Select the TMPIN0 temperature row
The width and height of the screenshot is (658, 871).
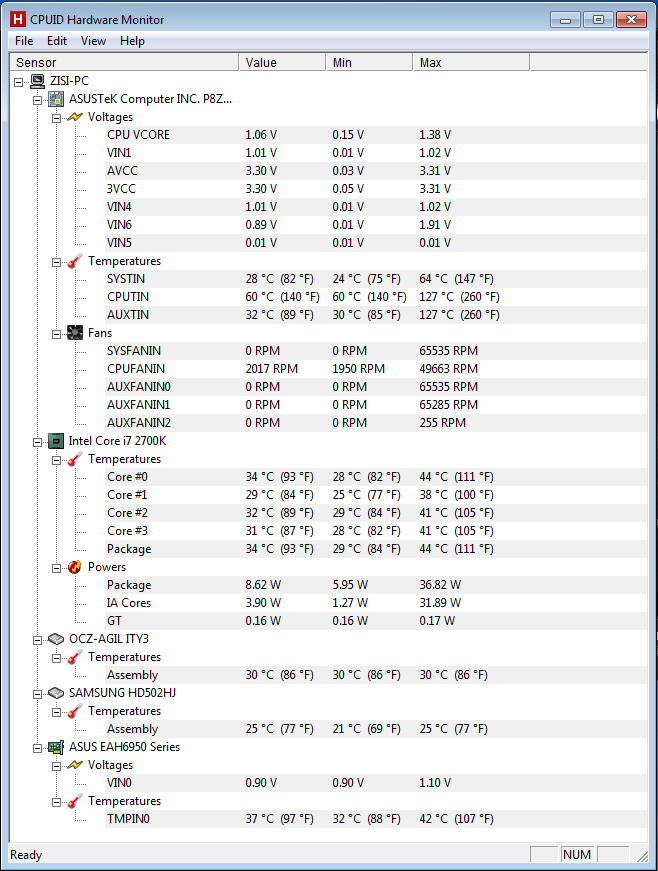pos(376,819)
